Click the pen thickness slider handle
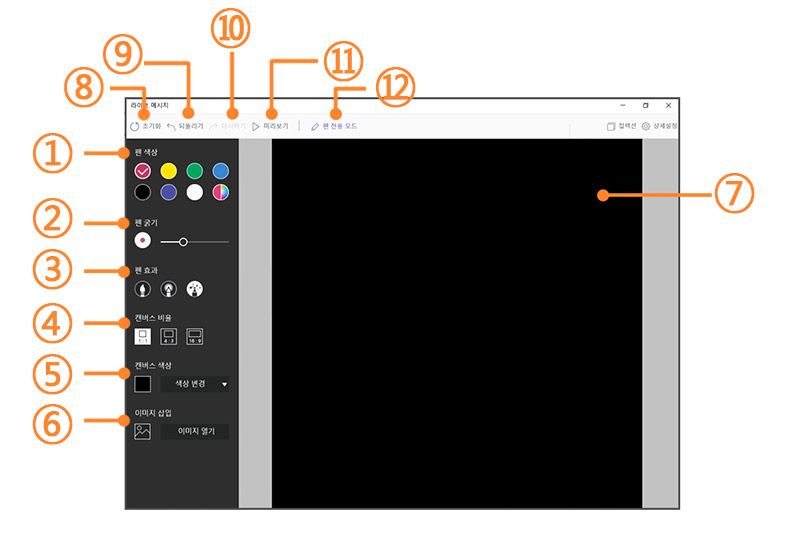This screenshot has width=800, height=540. pyautogui.click(x=183, y=241)
